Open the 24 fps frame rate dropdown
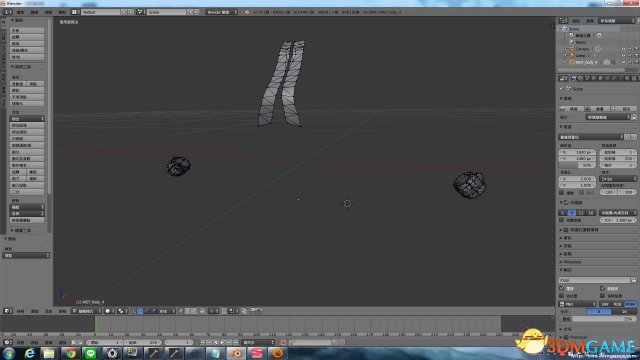Screen dimensions: 640x360 pyautogui.click(x=618, y=179)
